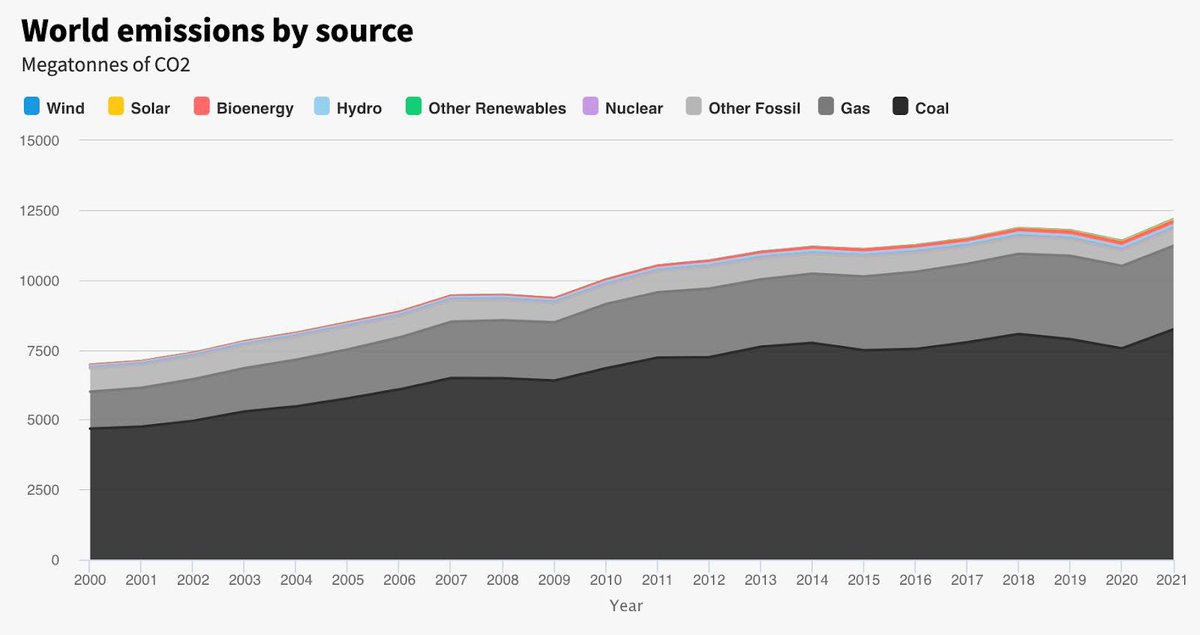Click the 2012 x-axis label
This screenshot has height=635, width=1200.
coord(709,579)
